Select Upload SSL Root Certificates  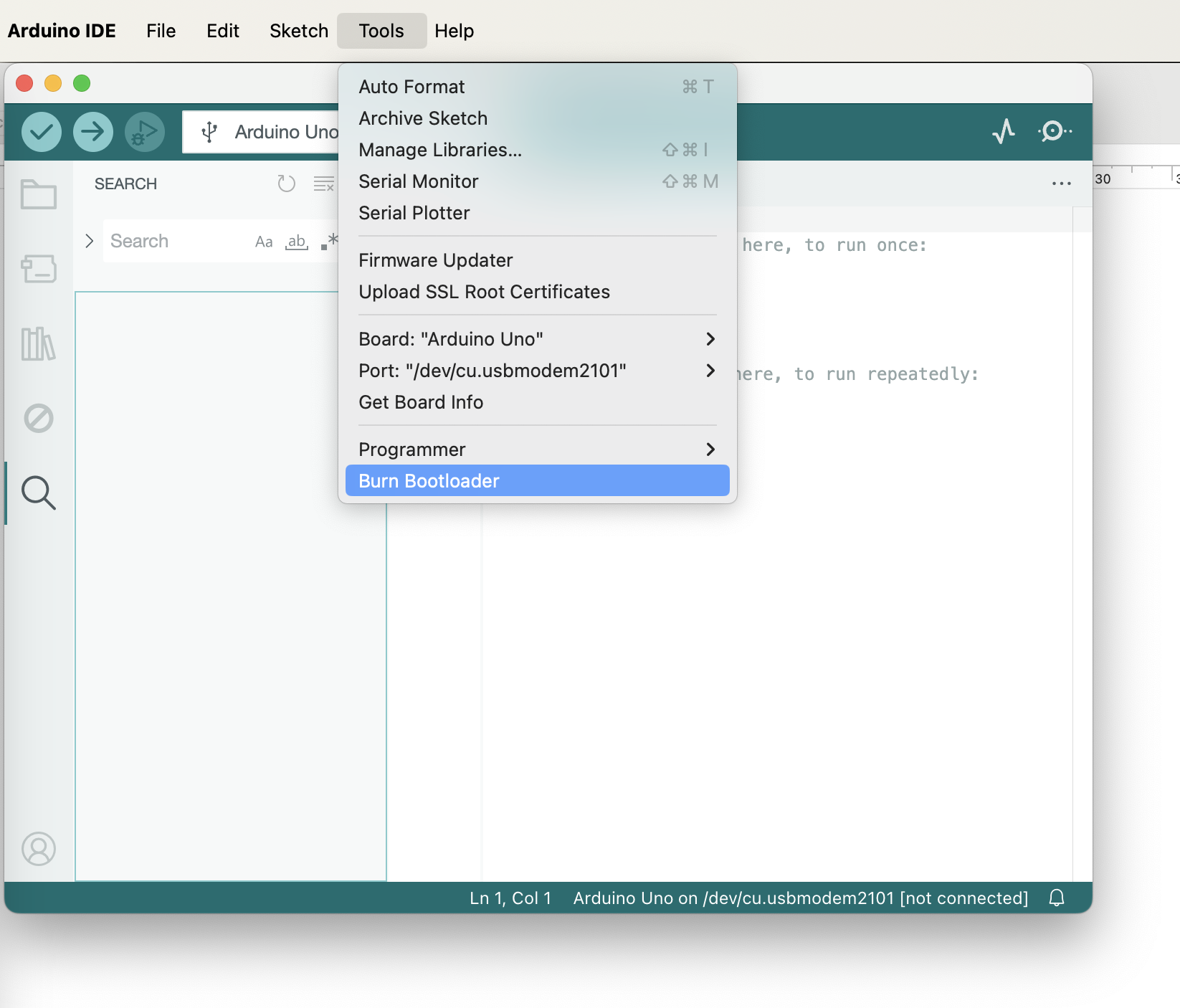(537, 292)
